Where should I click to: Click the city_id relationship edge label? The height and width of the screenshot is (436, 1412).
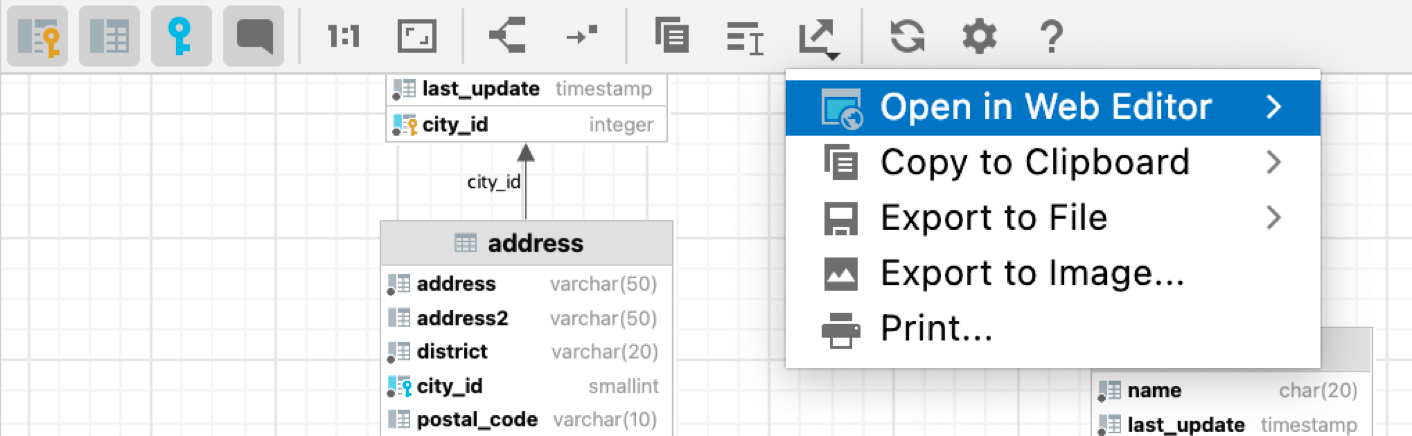click(x=494, y=182)
